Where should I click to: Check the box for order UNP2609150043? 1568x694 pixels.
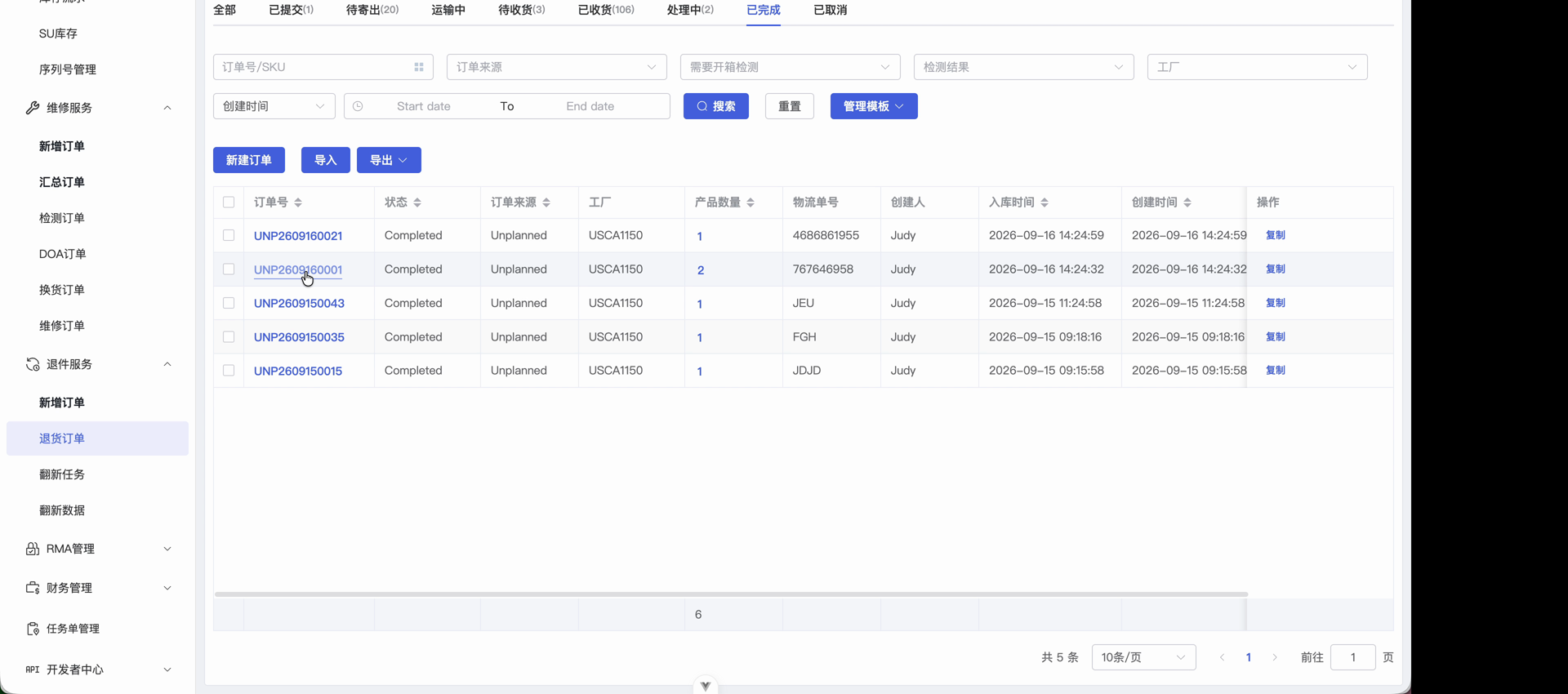pos(229,303)
